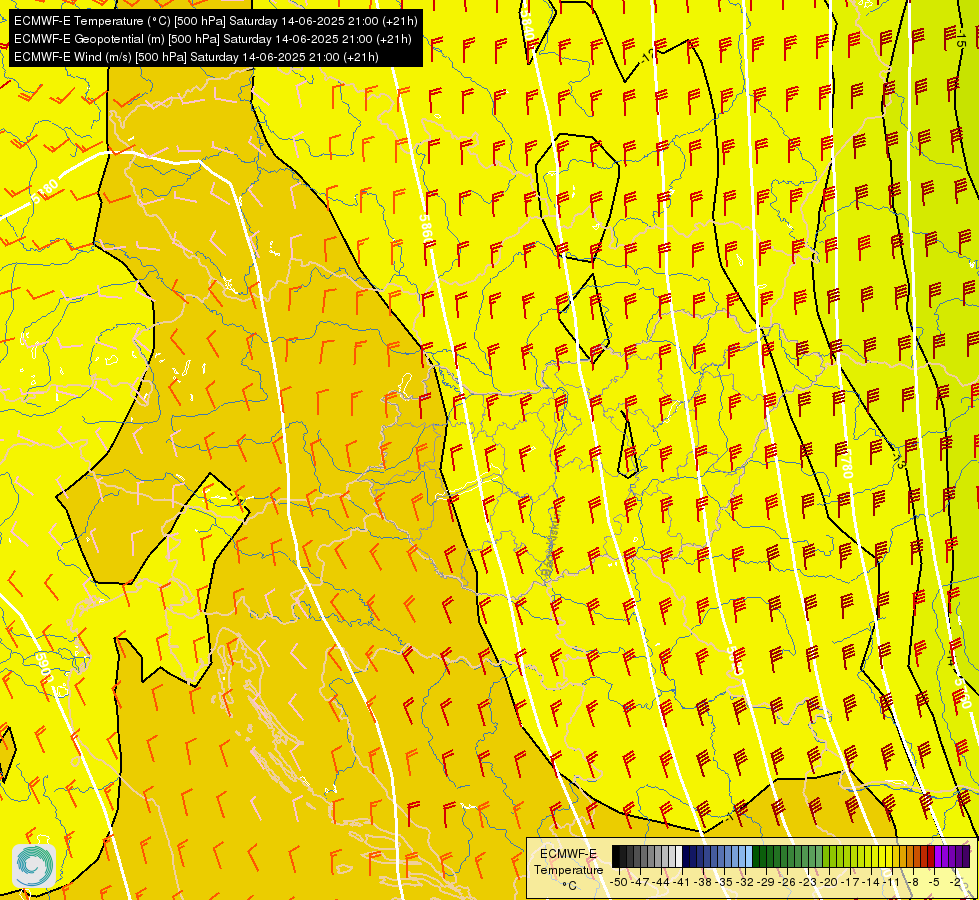Image resolution: width=979 pixels, height=900 pixels.
Task: Click the ECMWF-E Temperature title line
Action: pos(215,21)
